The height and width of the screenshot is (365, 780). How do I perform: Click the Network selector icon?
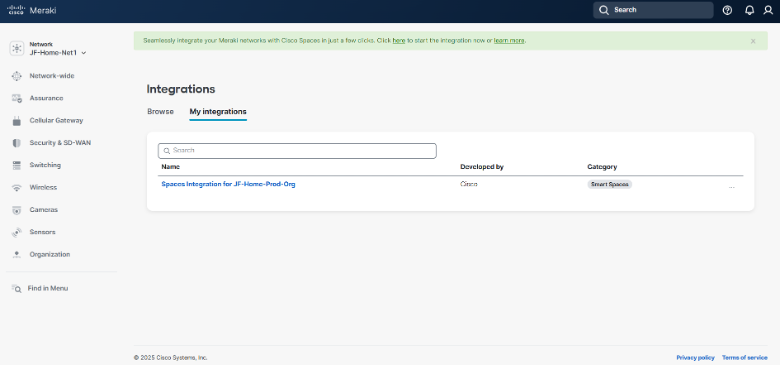click(x=17, y=48)
